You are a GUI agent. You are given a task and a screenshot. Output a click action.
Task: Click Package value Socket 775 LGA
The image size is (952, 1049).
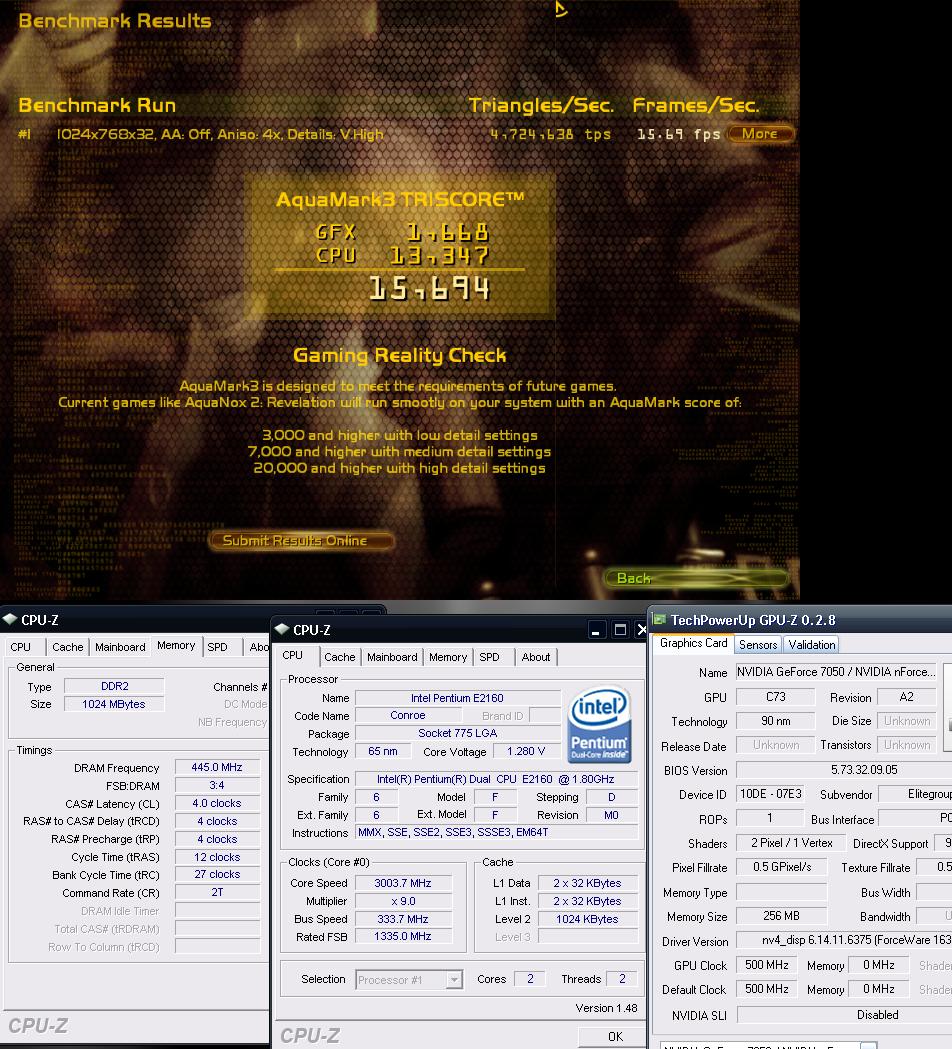point(457,733)
